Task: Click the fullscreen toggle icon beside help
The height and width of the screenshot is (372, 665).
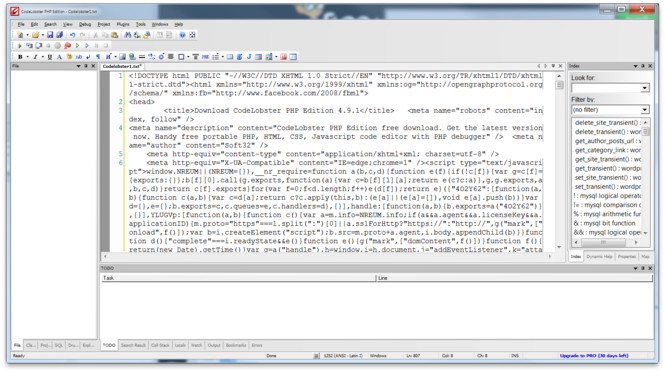Action: pos(192,35)
